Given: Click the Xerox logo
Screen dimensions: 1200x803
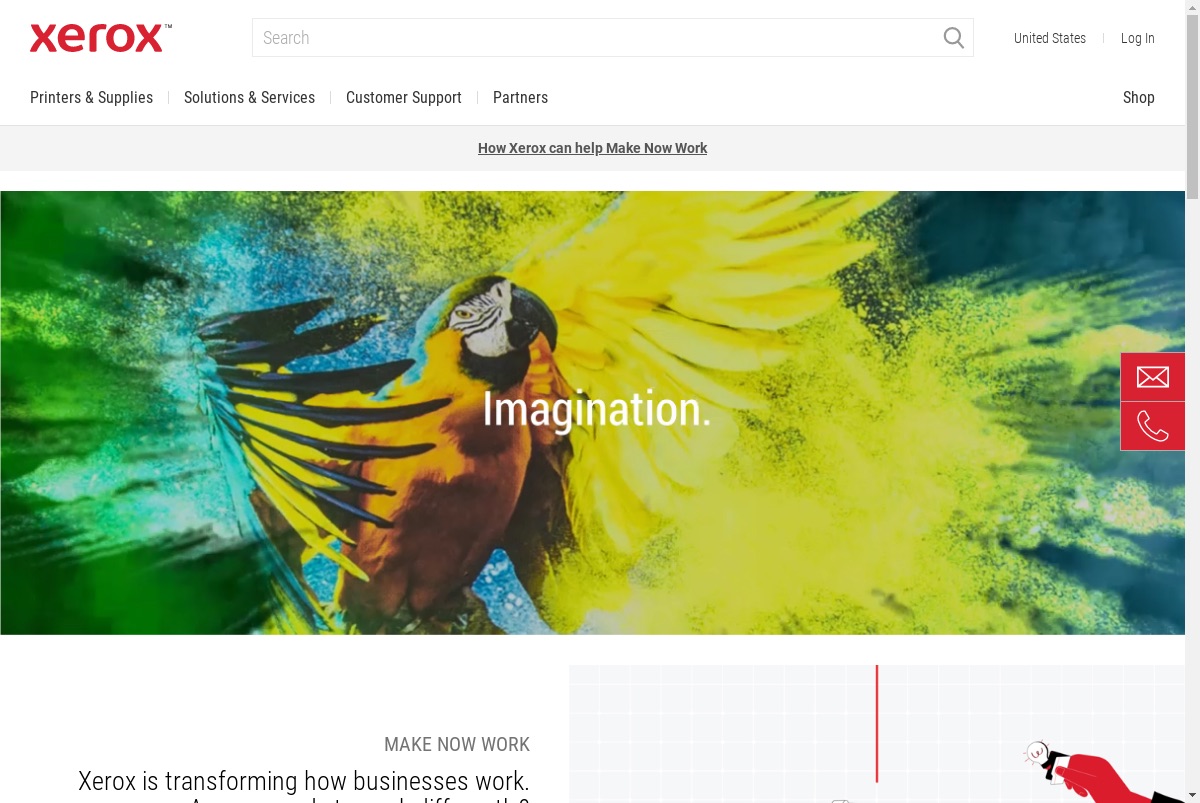Looking at the screenshot, I should (x=100, y=38).
